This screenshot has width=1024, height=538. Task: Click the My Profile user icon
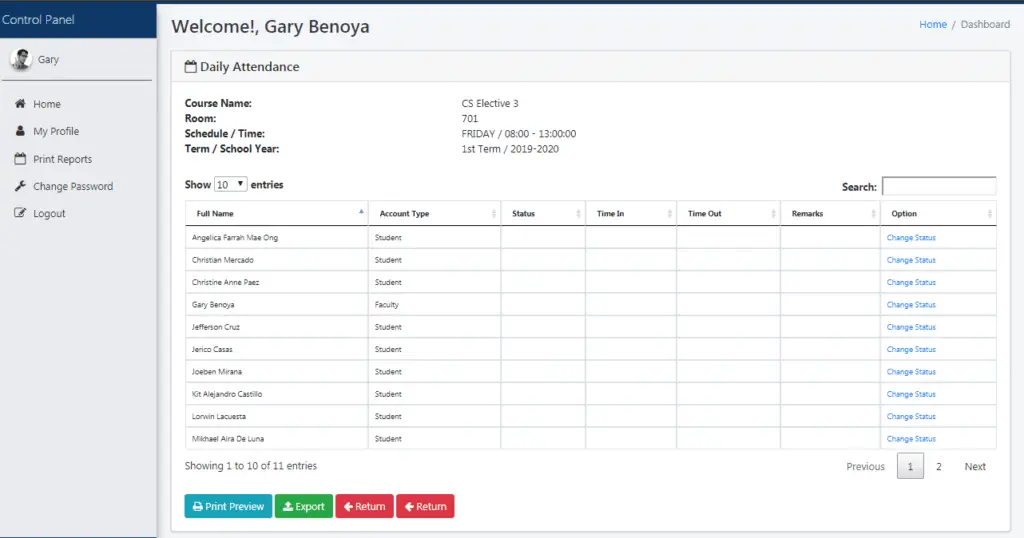click(x=20, y=131)
